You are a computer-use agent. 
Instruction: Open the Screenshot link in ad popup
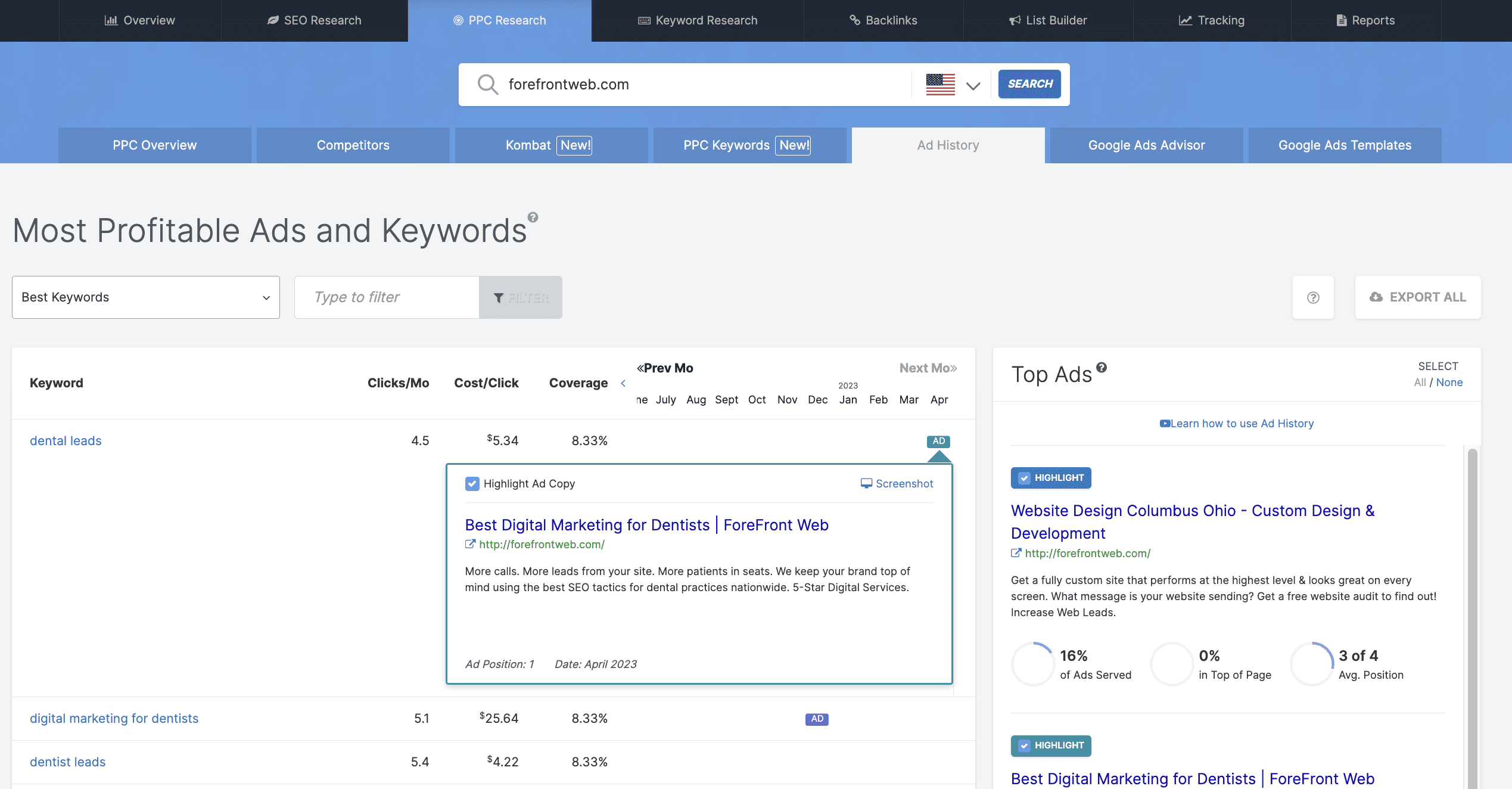click(904, 484)
